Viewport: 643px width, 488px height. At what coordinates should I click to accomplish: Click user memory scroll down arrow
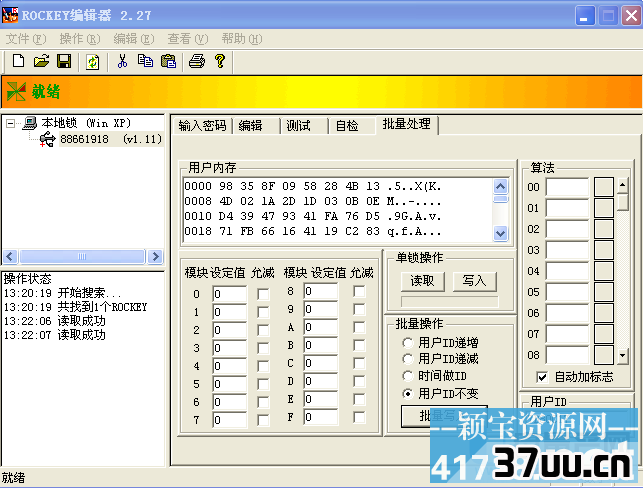point(500,233)
